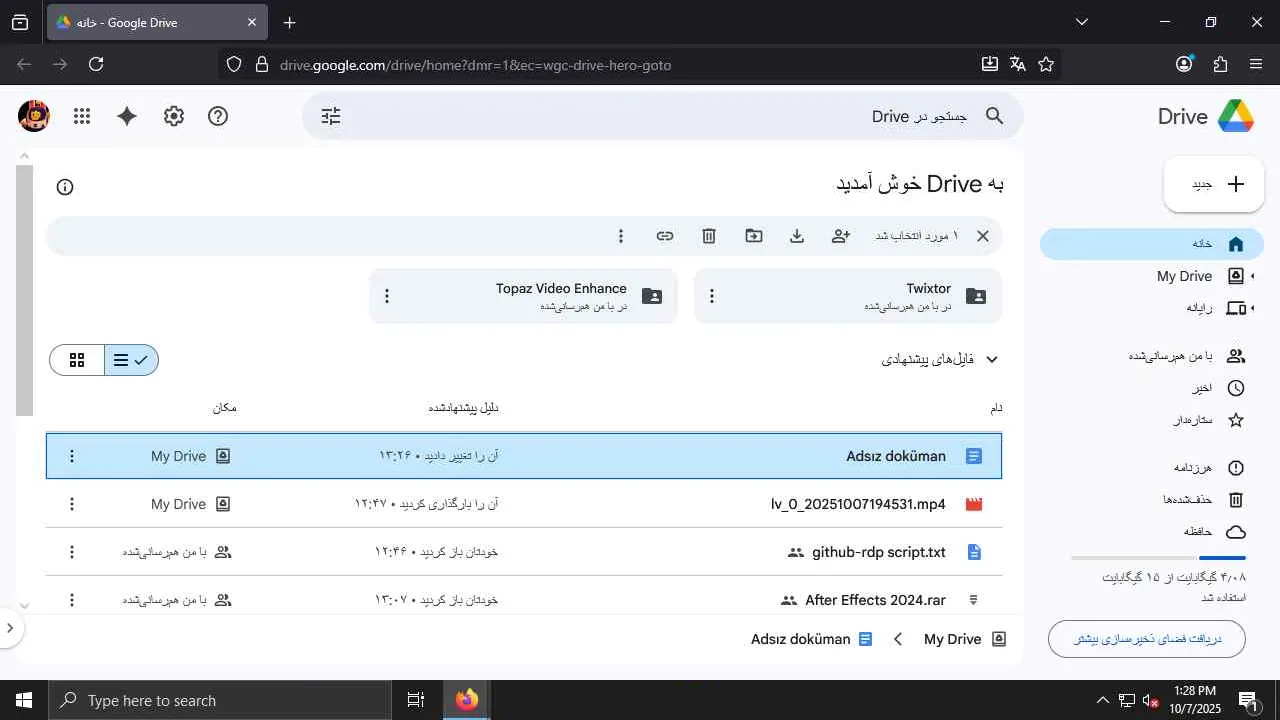The width and height of the screenshot is (1280, 720).
Task: Click the Google account avatar in Drive
Action: click(34, 116)
